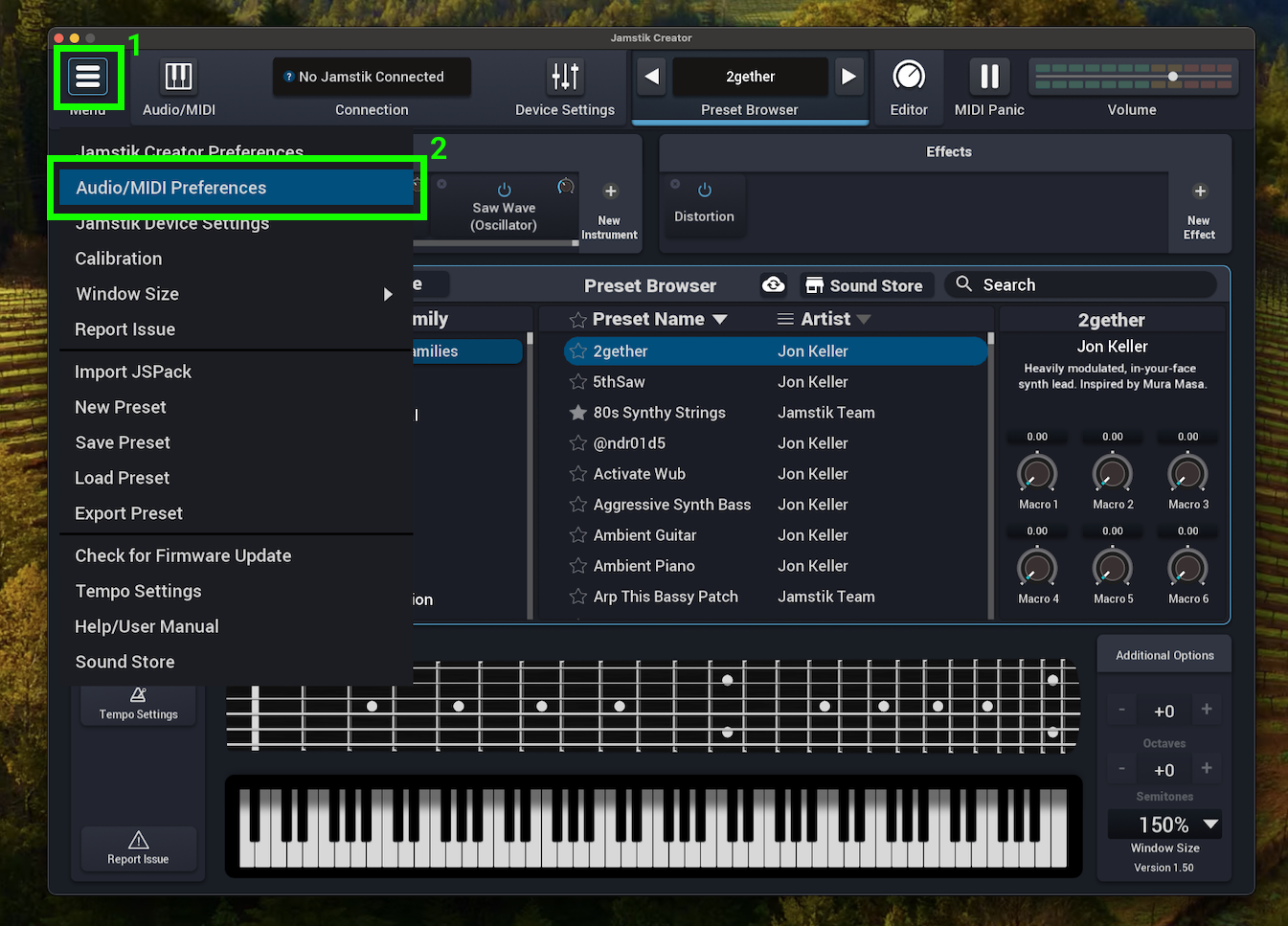Select Ambient Guitar preset row
This screenshot has height=926, width=1288.
pyautogui.click(x=776, y=535)
